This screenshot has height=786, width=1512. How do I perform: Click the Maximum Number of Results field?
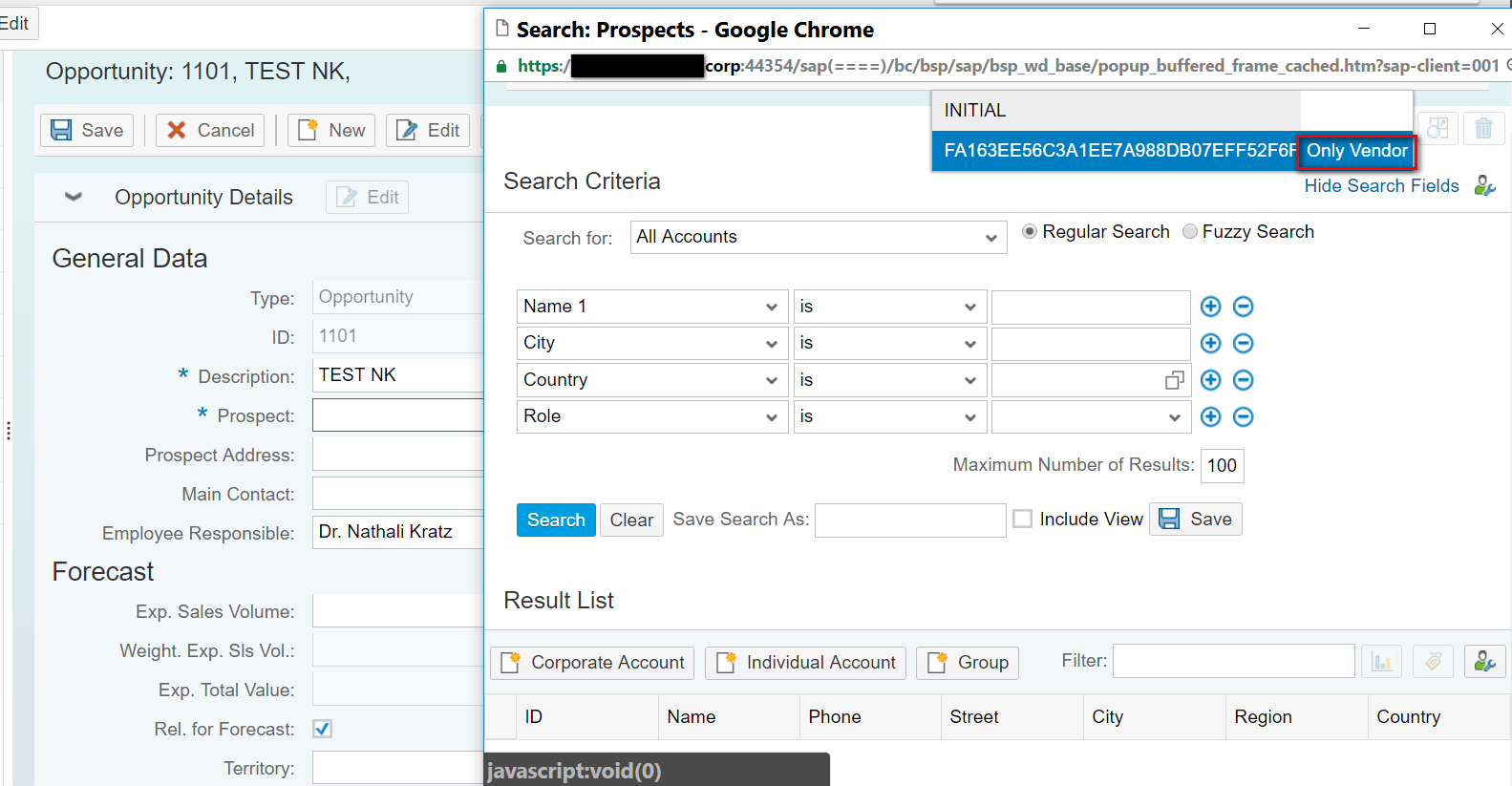1222,465
